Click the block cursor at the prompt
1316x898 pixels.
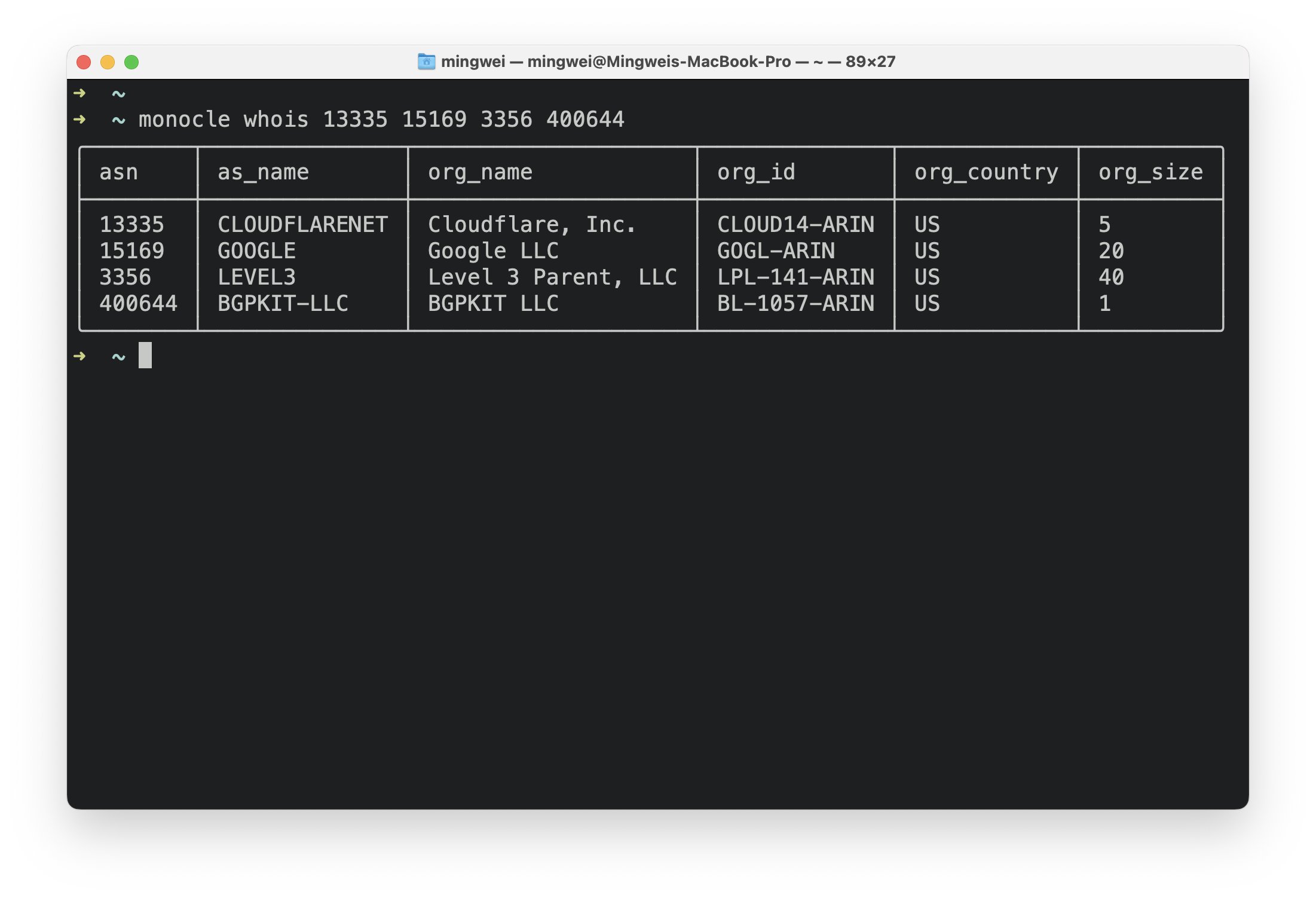(145, 356)
